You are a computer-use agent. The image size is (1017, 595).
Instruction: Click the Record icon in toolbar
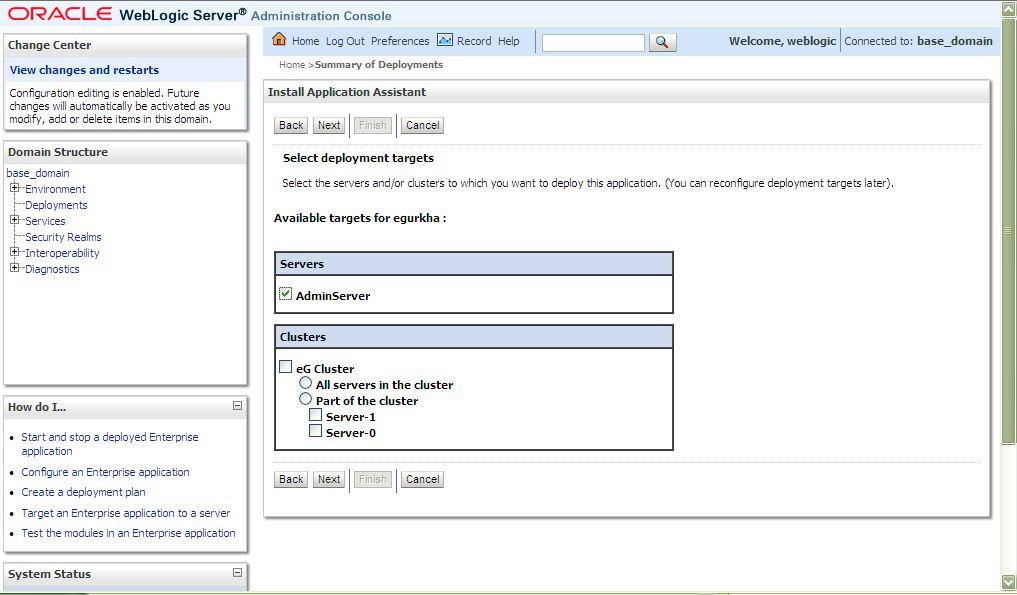point(445,40)
